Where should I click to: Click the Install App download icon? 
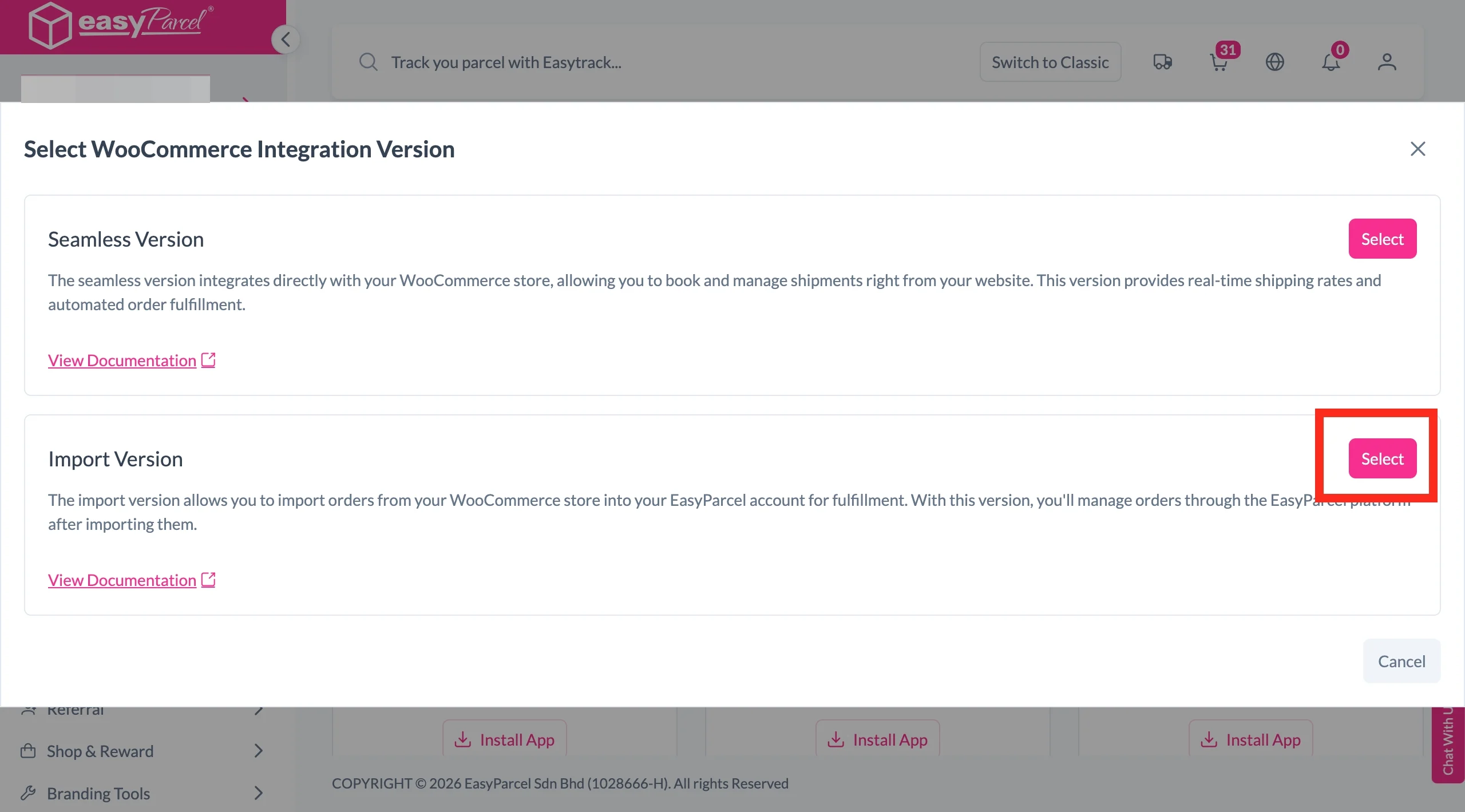click(462, 739)
